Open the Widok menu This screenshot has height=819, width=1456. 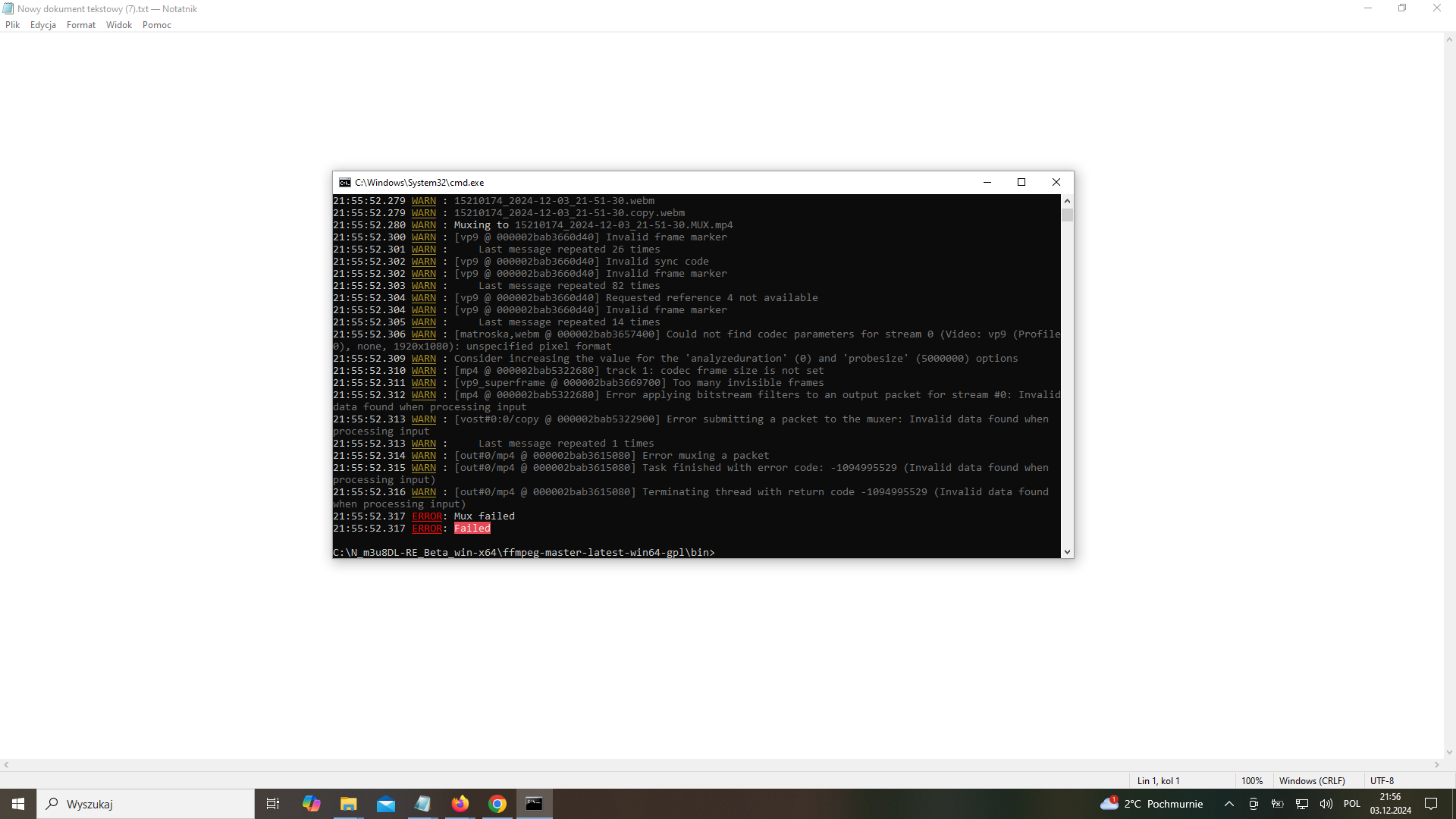(x=118, y=25)
